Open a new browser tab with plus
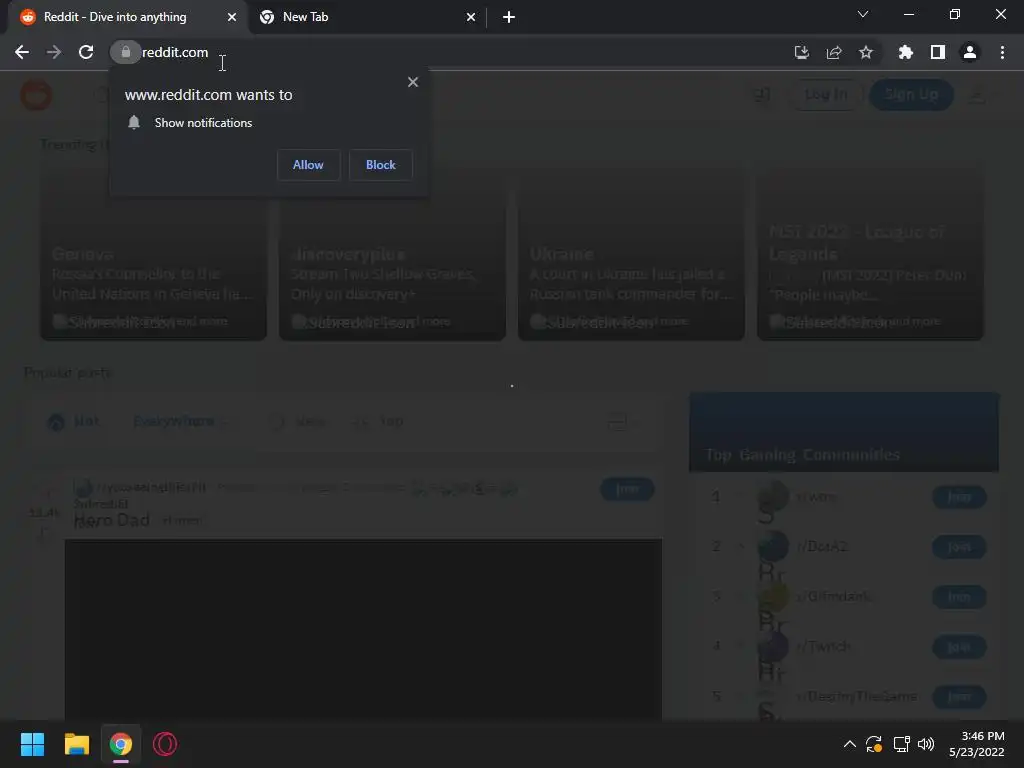The height and width of the screenshot is (768, 1024). coord(509,17)
